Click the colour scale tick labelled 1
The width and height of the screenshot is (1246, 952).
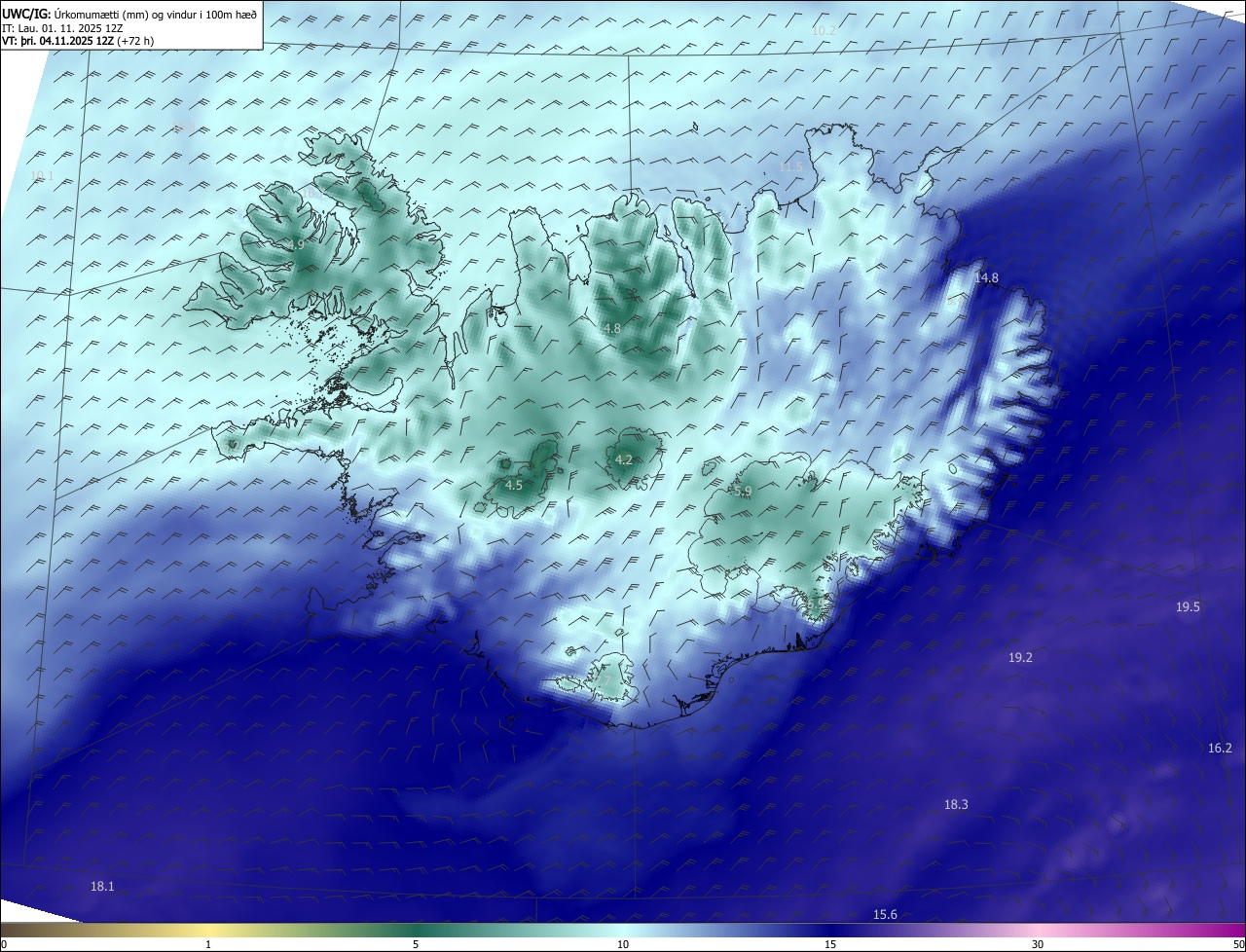pyautogui.click(x=208, y=945)
